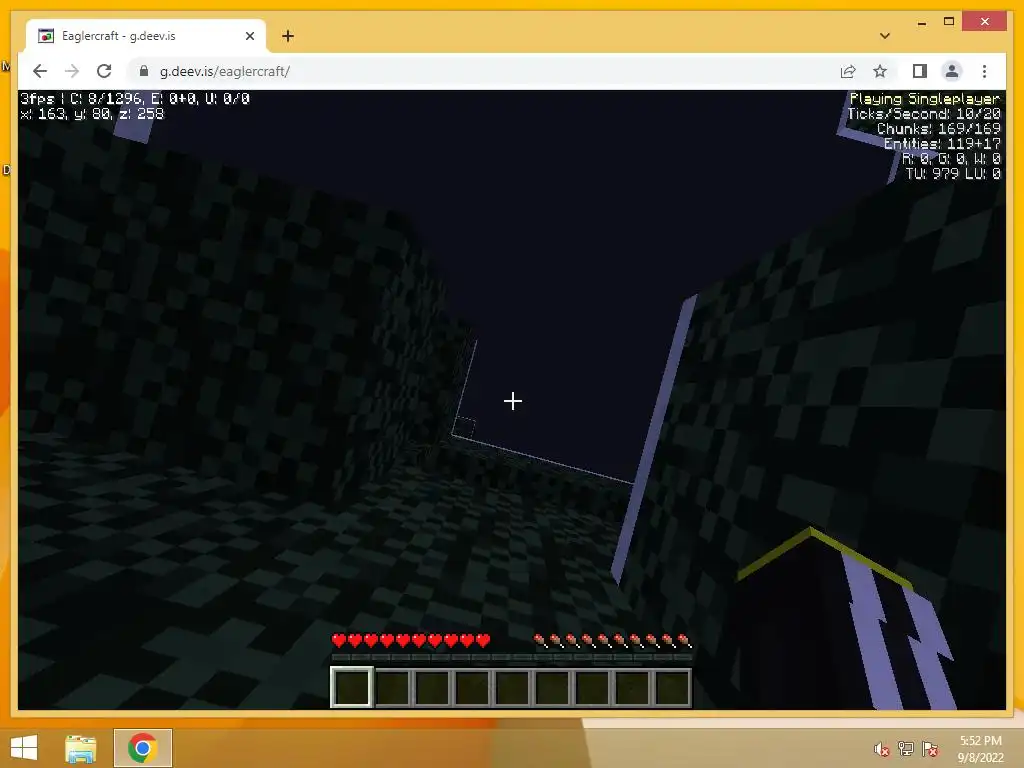Click the 'Ticks/Second: 10/20' readout
Image resolution: width=1024 pixels, height=768 pixels.
click(x=923, y=114)
